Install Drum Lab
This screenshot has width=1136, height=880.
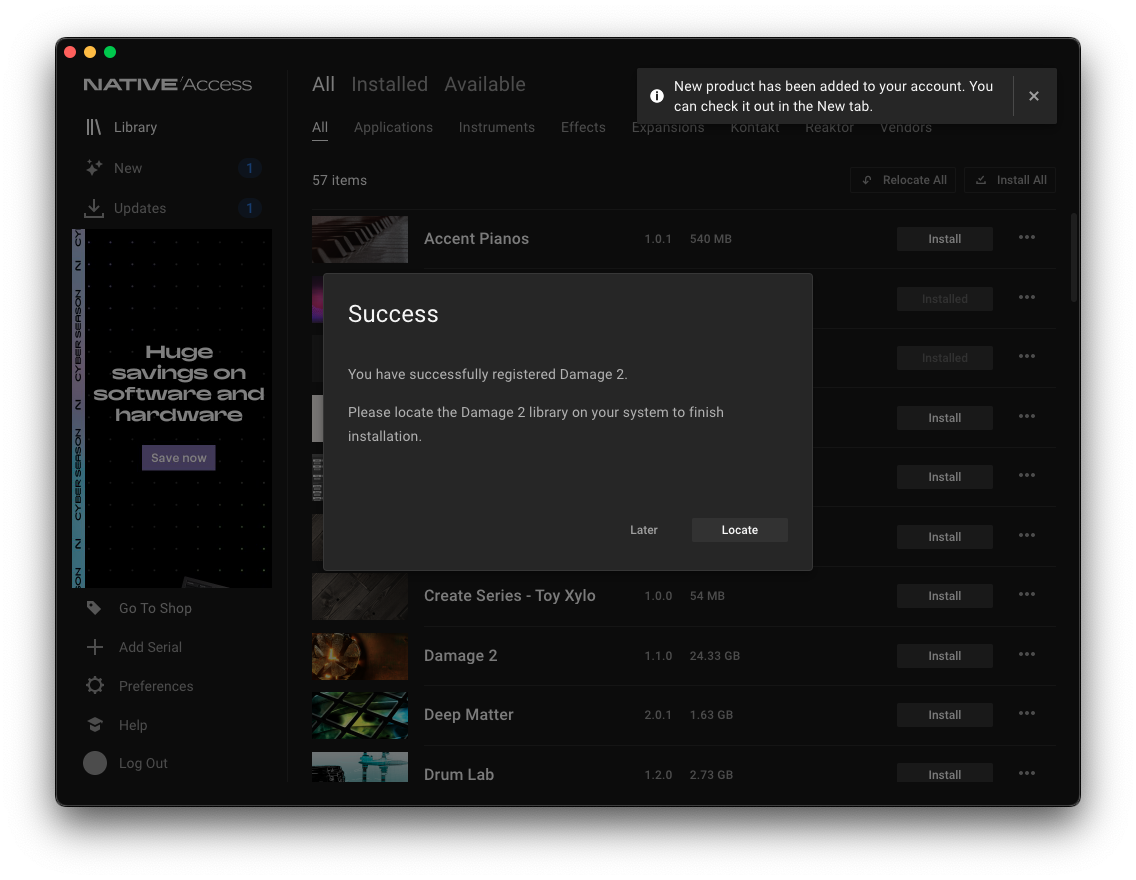(945, 773)
